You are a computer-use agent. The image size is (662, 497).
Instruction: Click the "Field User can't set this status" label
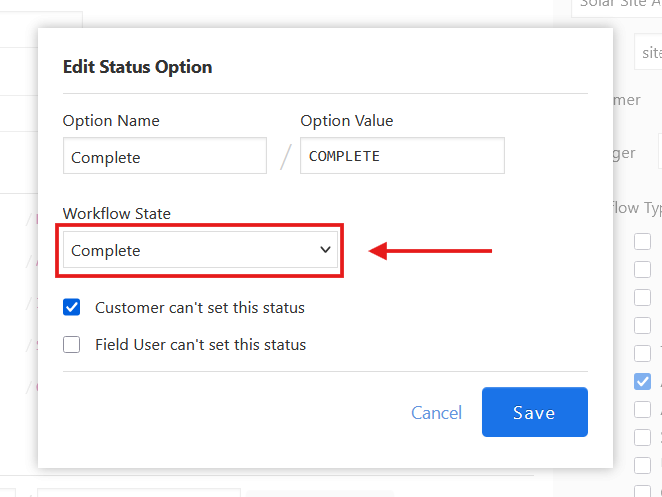(201, 345)
